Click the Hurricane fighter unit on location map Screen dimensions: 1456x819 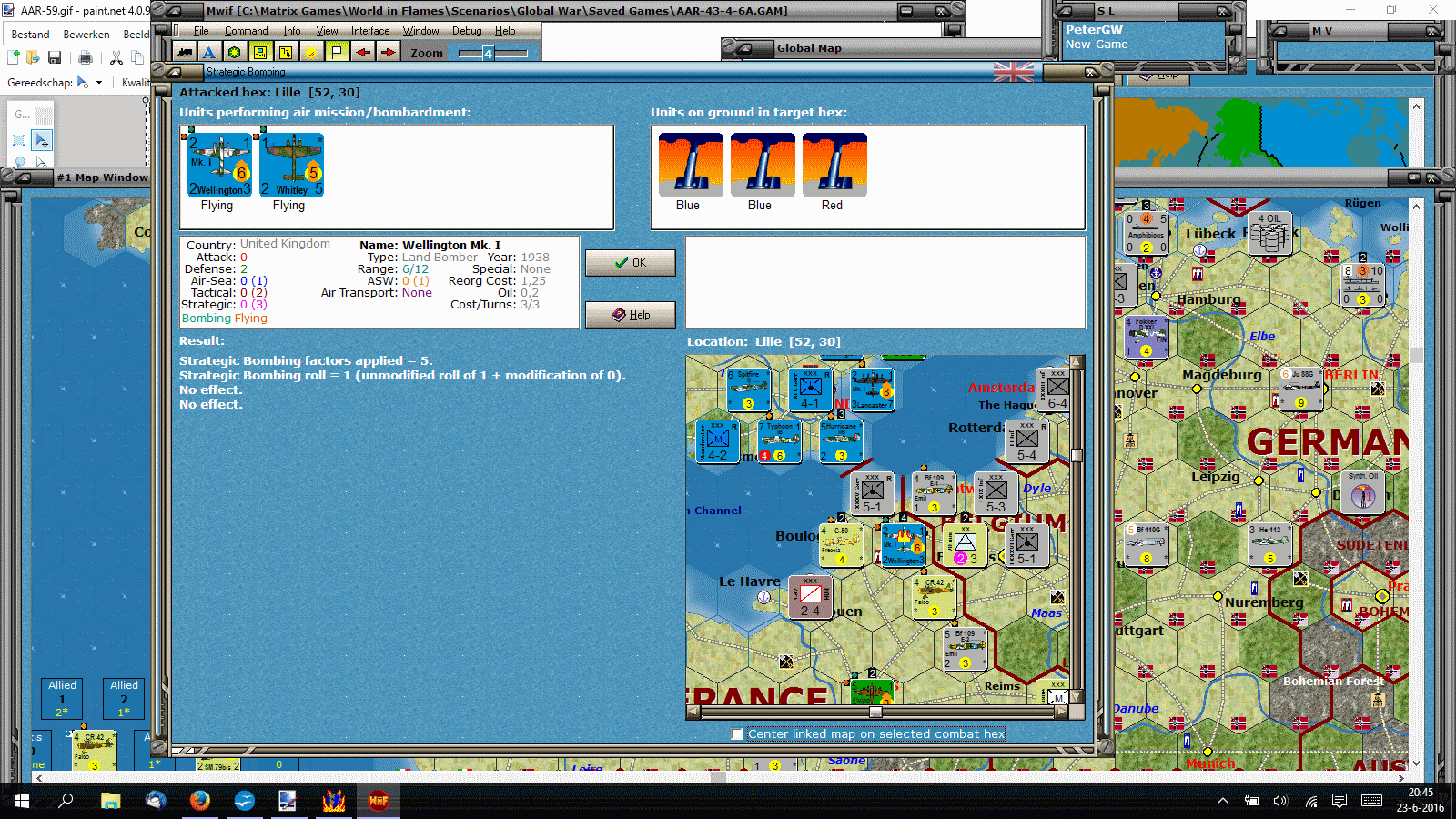coord(841,441)
